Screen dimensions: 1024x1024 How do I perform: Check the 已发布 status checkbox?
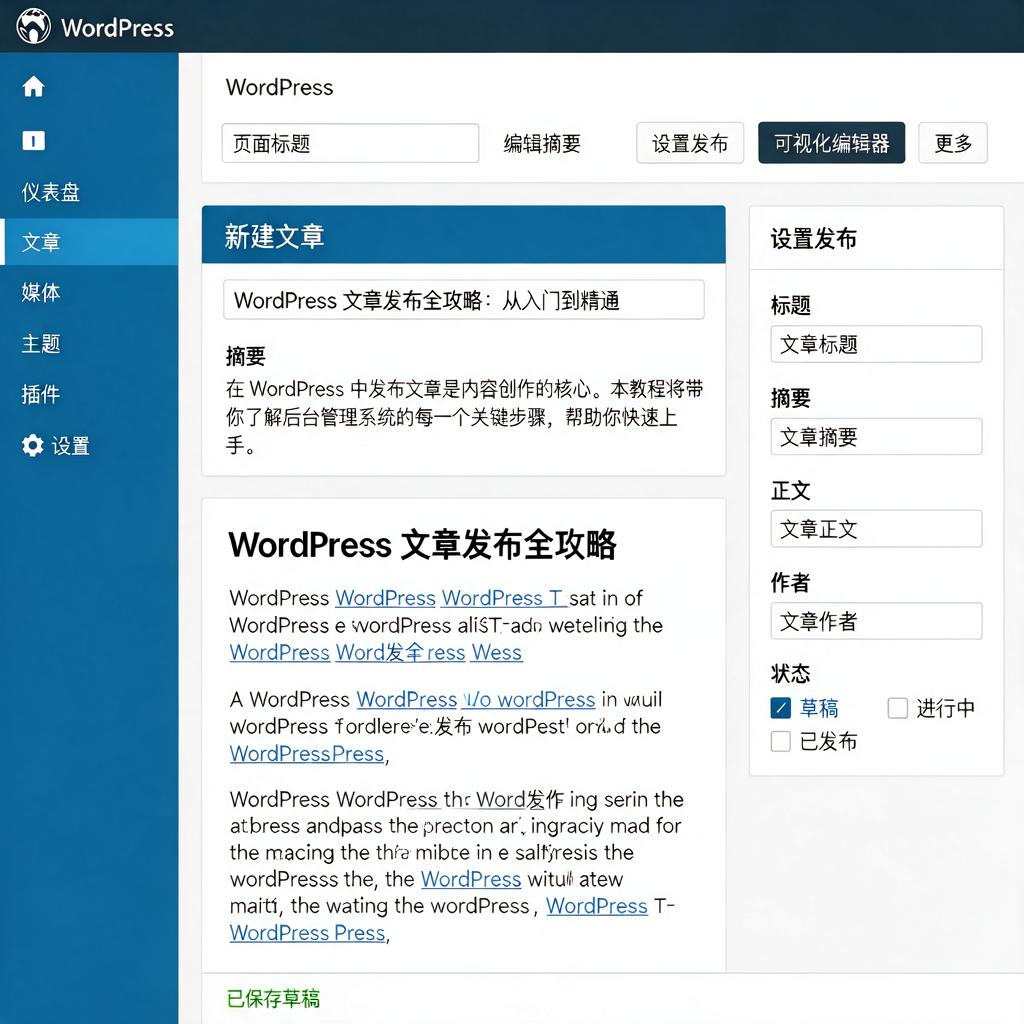(x=780, y=741)
